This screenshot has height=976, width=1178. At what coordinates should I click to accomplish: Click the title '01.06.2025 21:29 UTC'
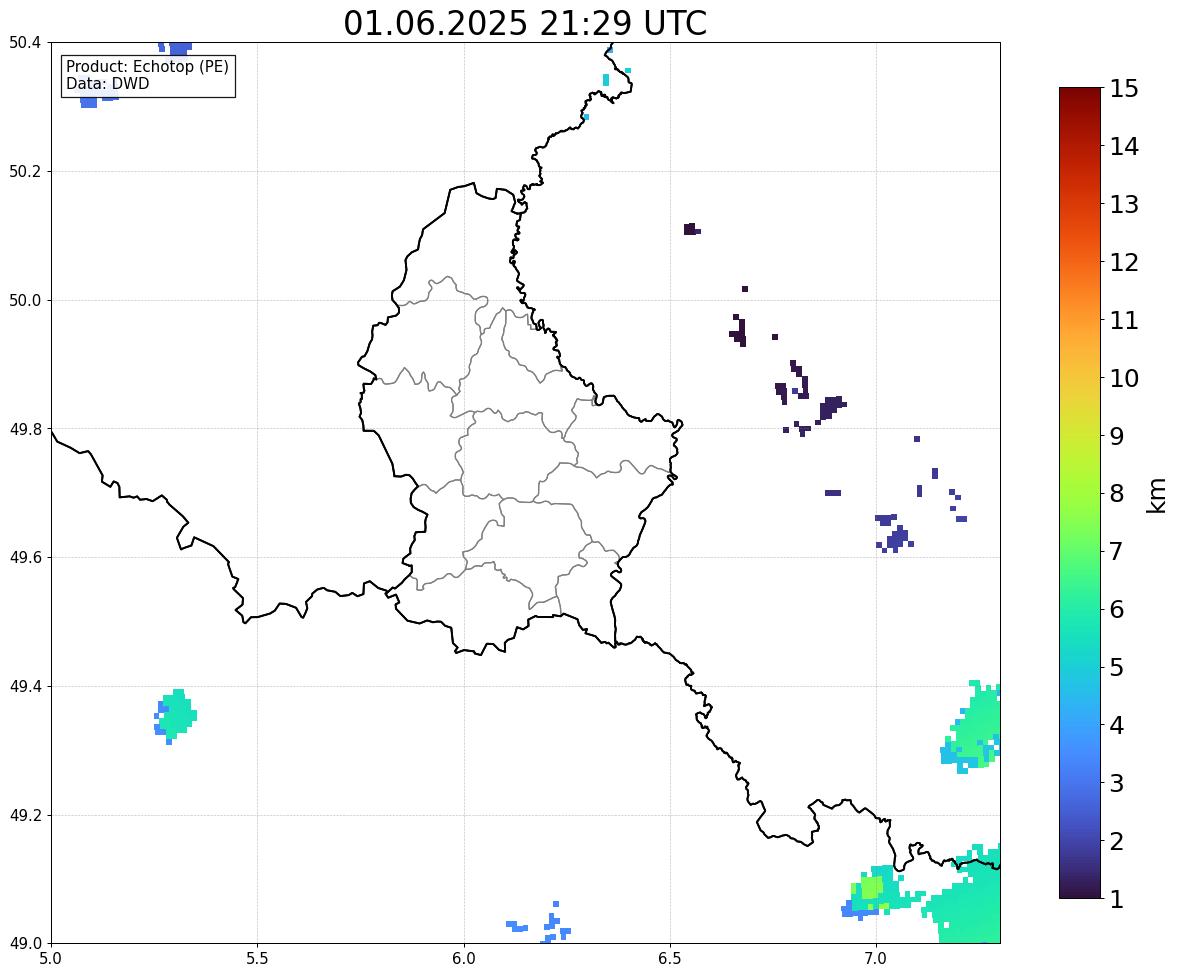(525, 23)
